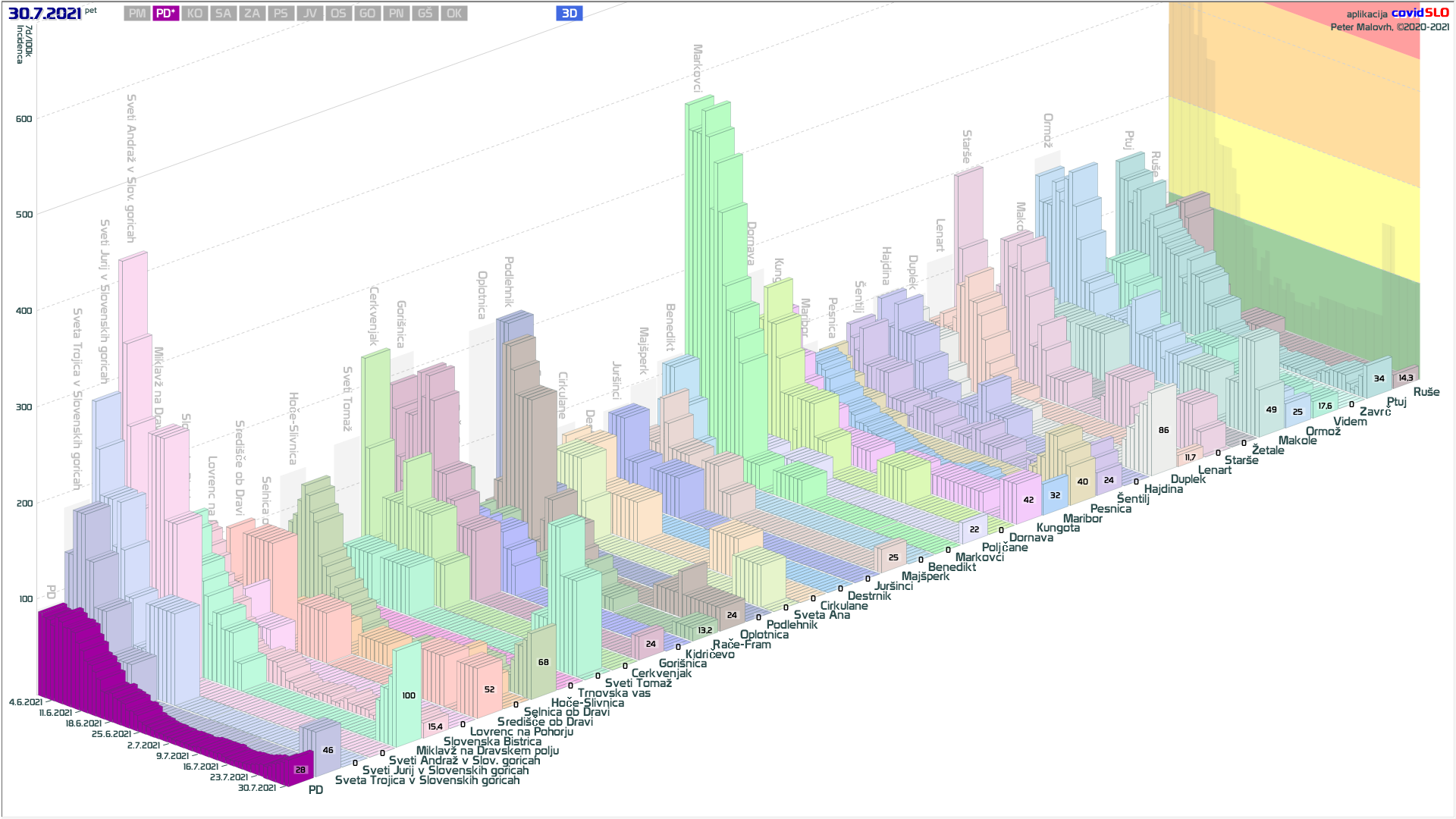Choose the SA region button
1456x819 pixels.
click(223, 14)
